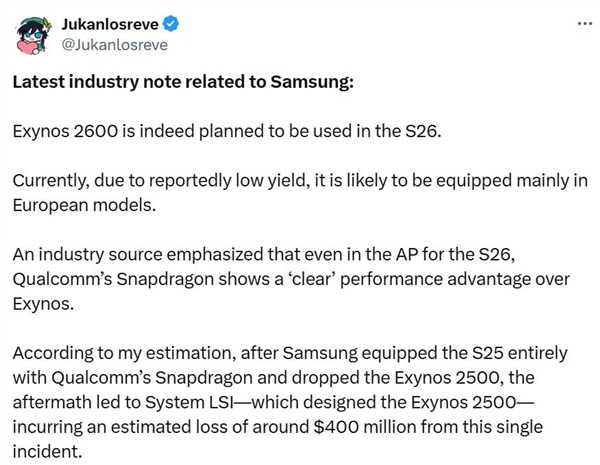600x465 pixels.
Task: Click the bold Jukanlosreve display name
Action: pos(110,24)
